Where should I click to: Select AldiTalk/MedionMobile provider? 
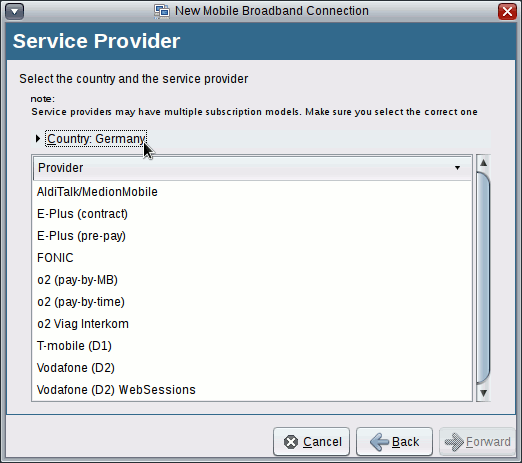pyautogui.click(x=252, y=192)
